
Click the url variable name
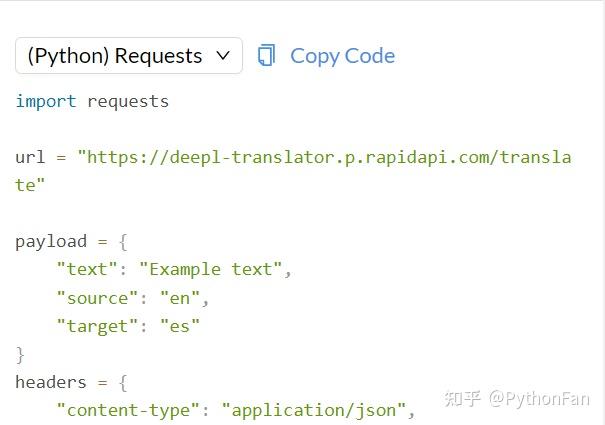(x=30, y=157)
